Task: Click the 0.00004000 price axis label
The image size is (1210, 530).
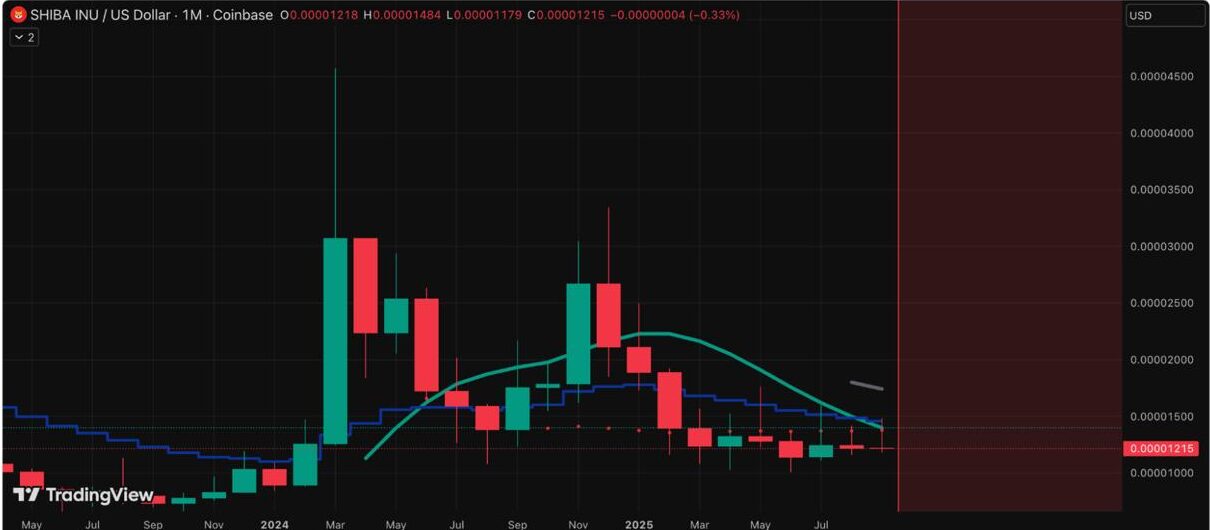Action: (x=1163, y=133)
